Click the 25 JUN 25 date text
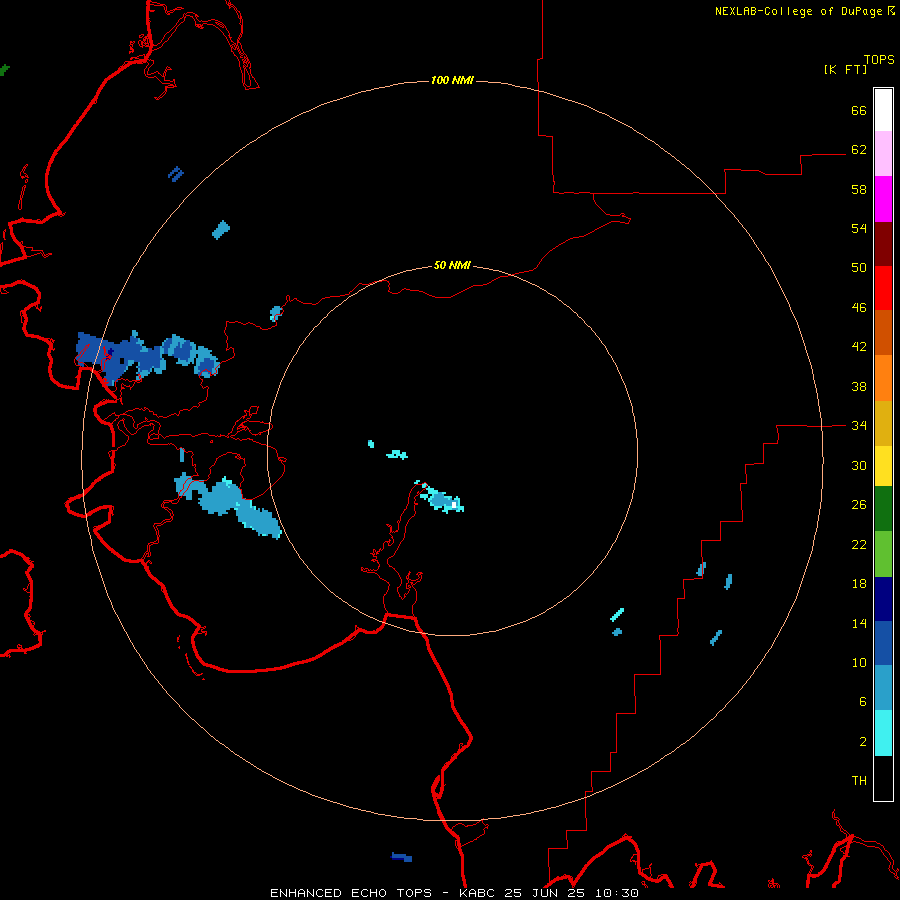 544,893
